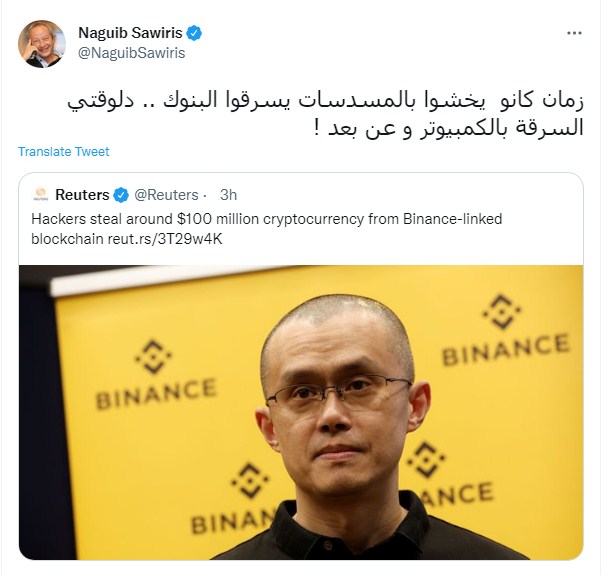
Task: Click the Translate Tweet link
Action: pos(63,151)
